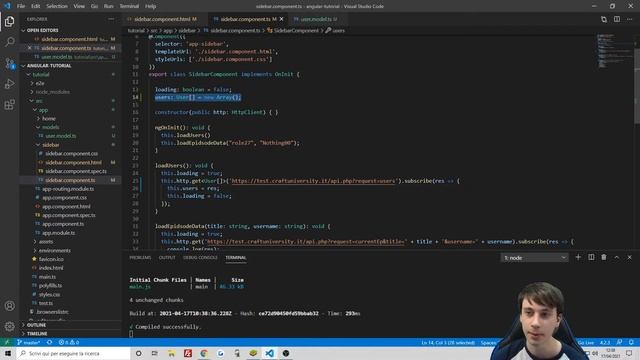Open notifications bell in status bar
The height and width of the screenshot is (360, 640).
(631, 342)
